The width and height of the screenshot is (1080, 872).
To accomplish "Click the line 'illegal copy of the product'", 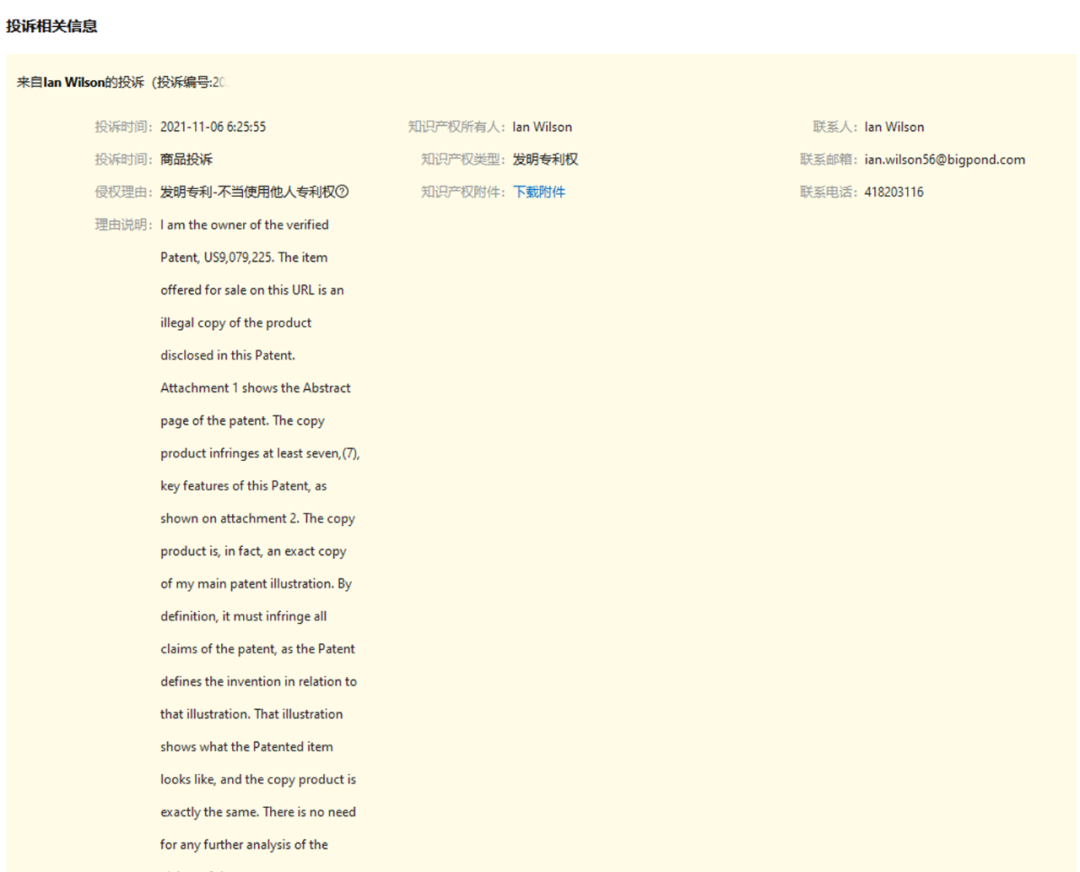I will click(236, 323).
